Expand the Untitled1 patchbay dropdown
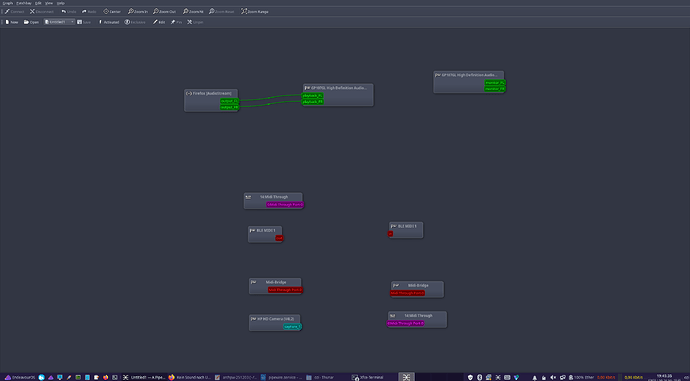 coord(59,22)
